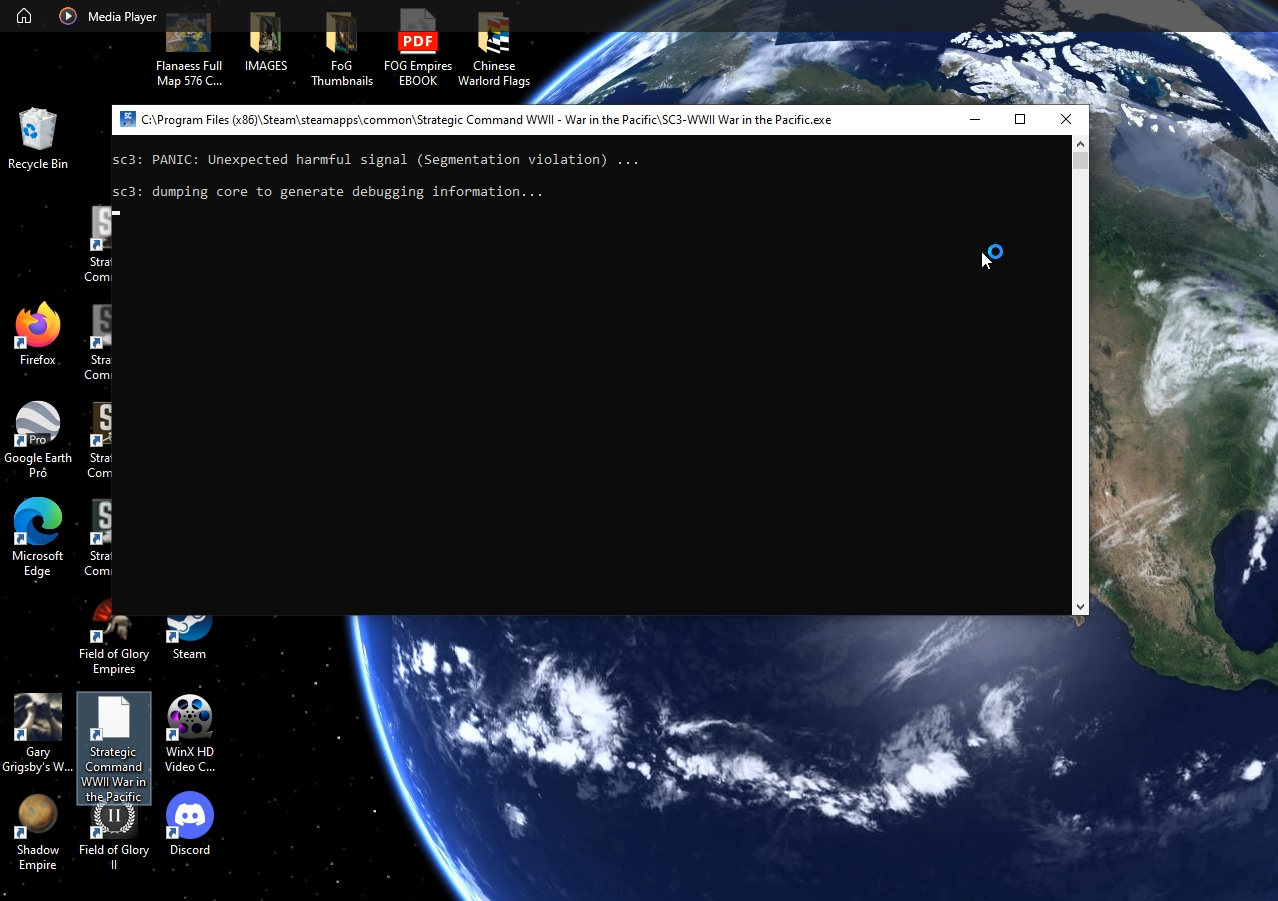
Task: Open the Recycle Bin desktop icon
Action: point(38,139)
